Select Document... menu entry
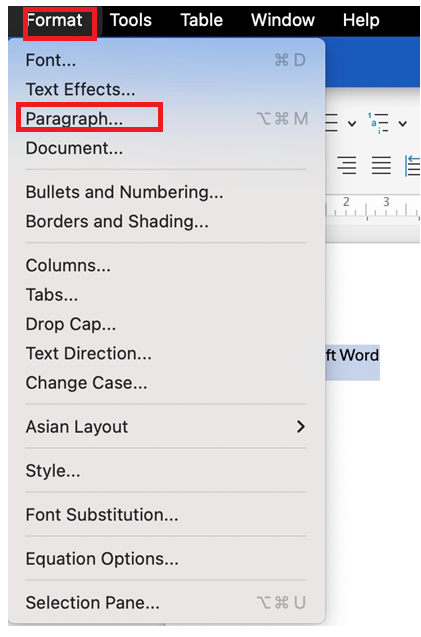This screenshot has height=637, width=421. [166, 148]
